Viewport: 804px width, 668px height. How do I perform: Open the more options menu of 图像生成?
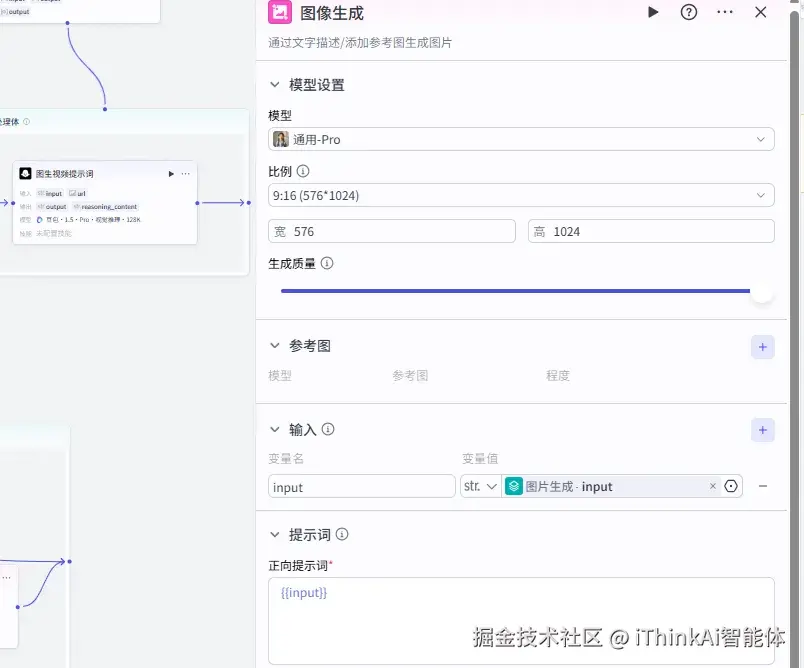(x=726, y=13)
